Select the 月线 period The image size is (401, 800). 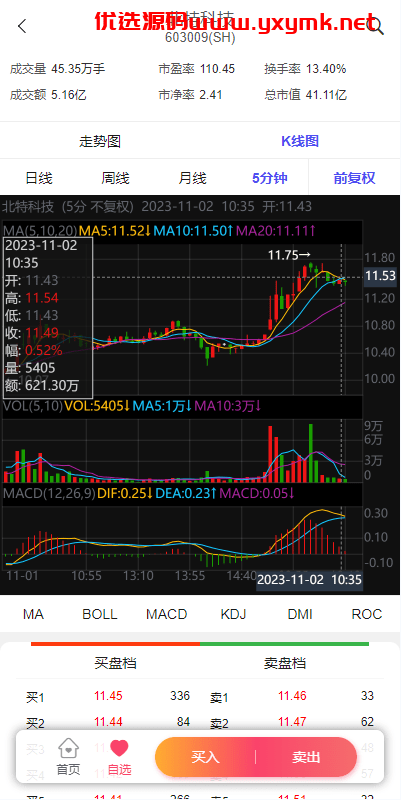point(192,178)
